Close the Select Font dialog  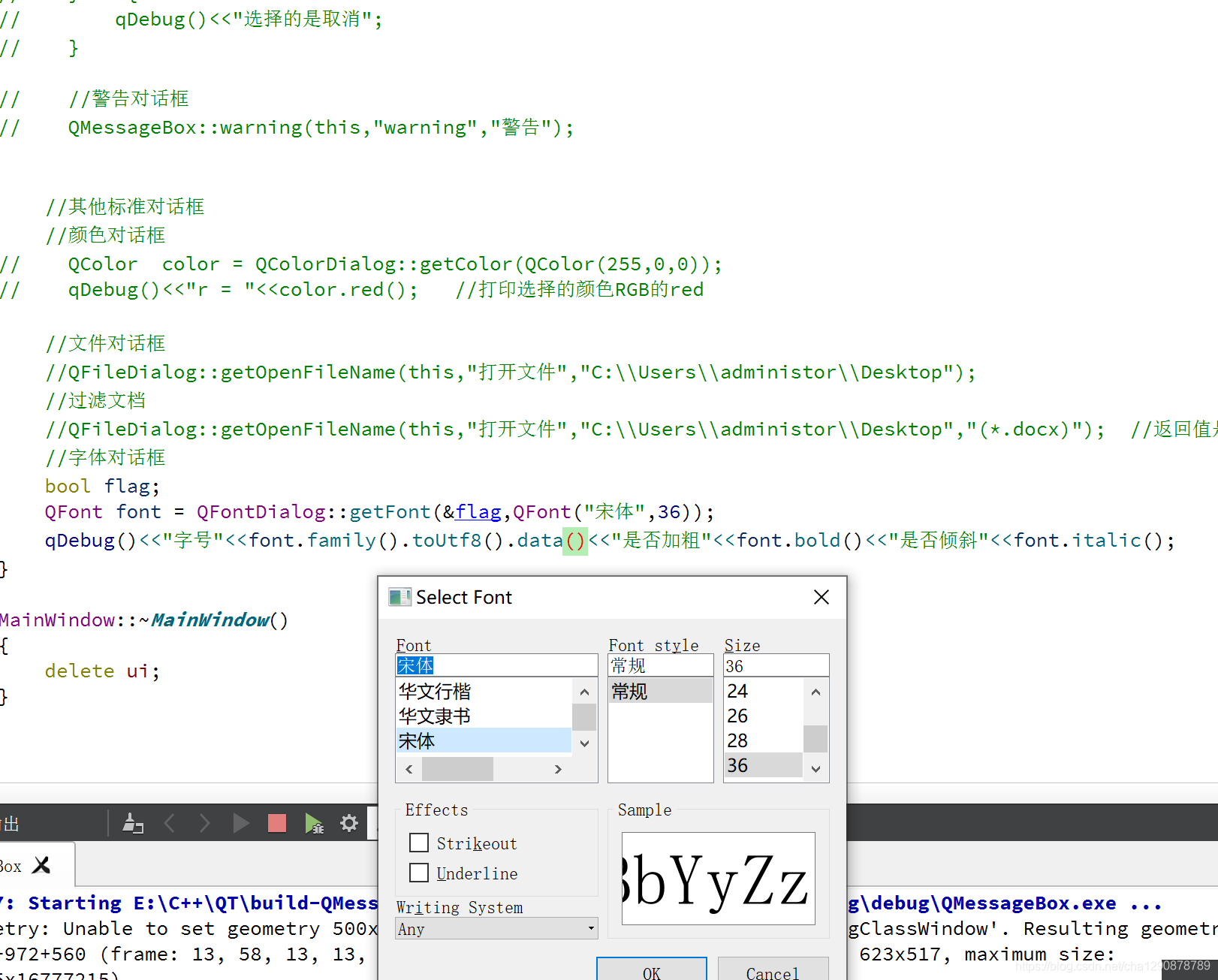coord(822,597)
